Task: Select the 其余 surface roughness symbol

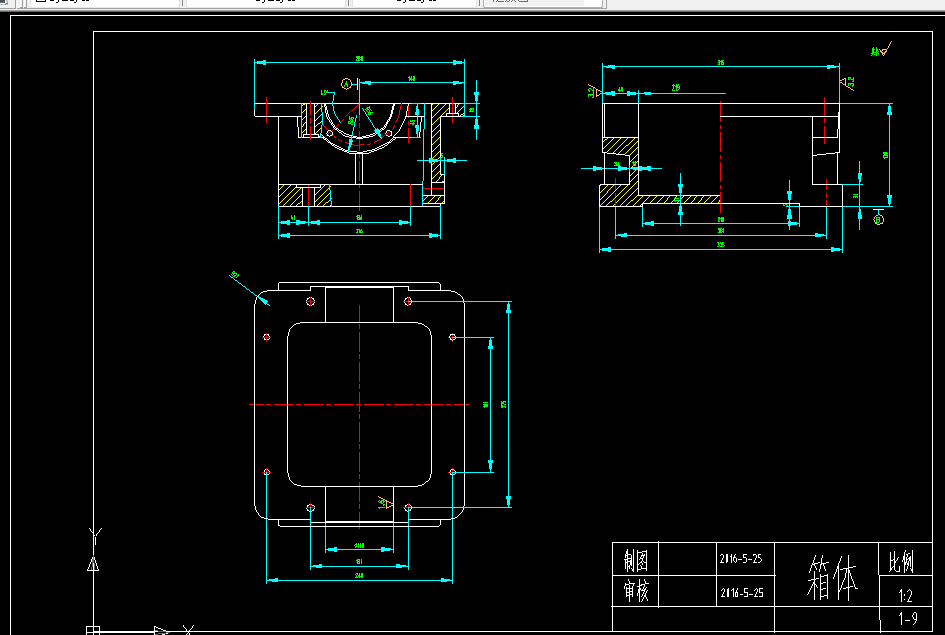Action: [881, 49]
